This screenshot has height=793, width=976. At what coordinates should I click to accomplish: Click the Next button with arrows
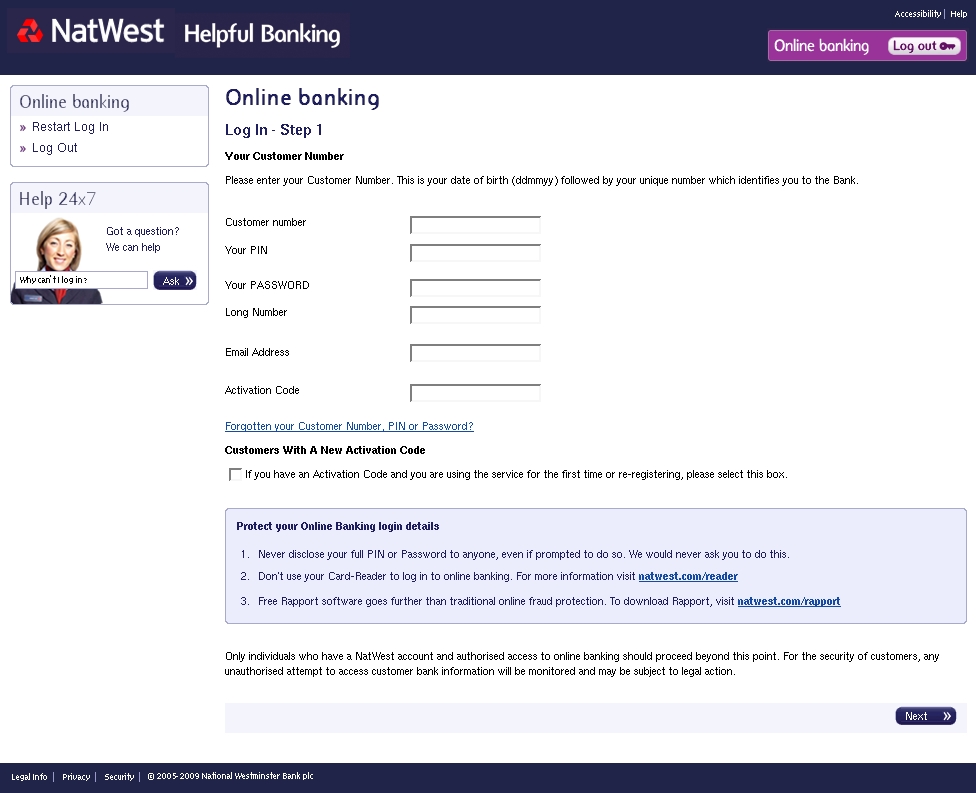926,716
